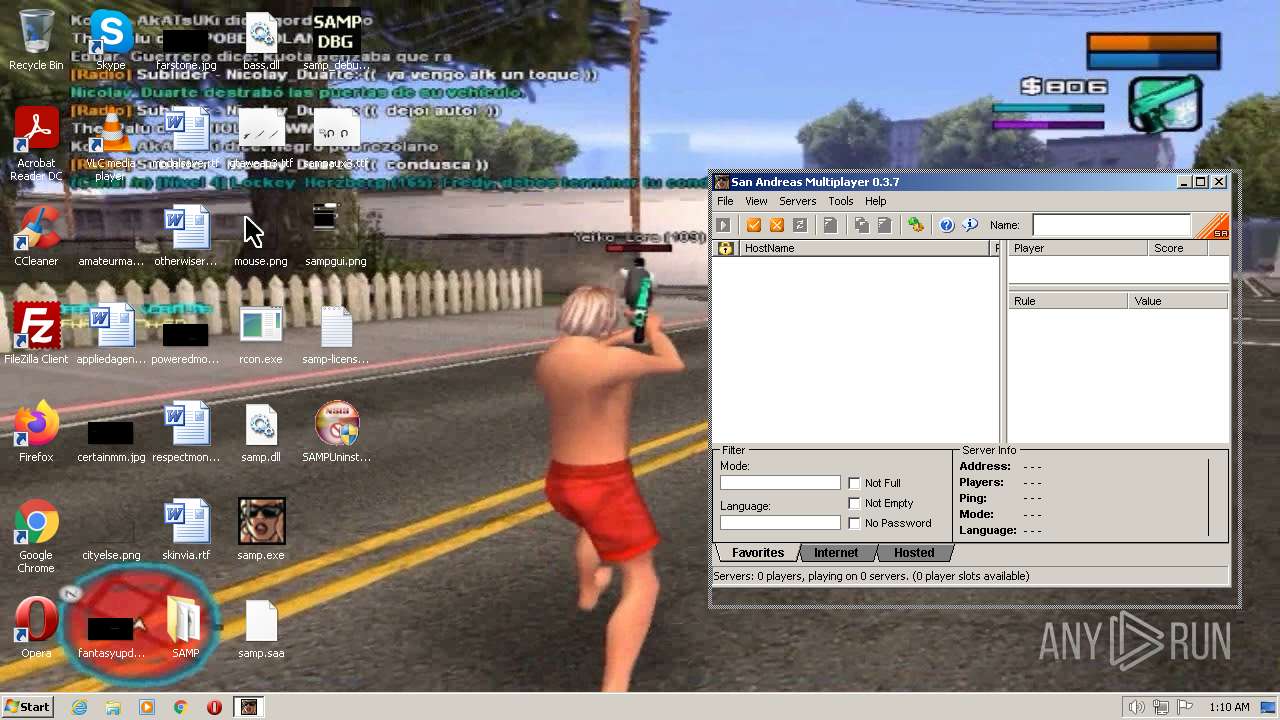
Task: Enable the No Password filter checkbox
Action: click(x=854, y=523)
